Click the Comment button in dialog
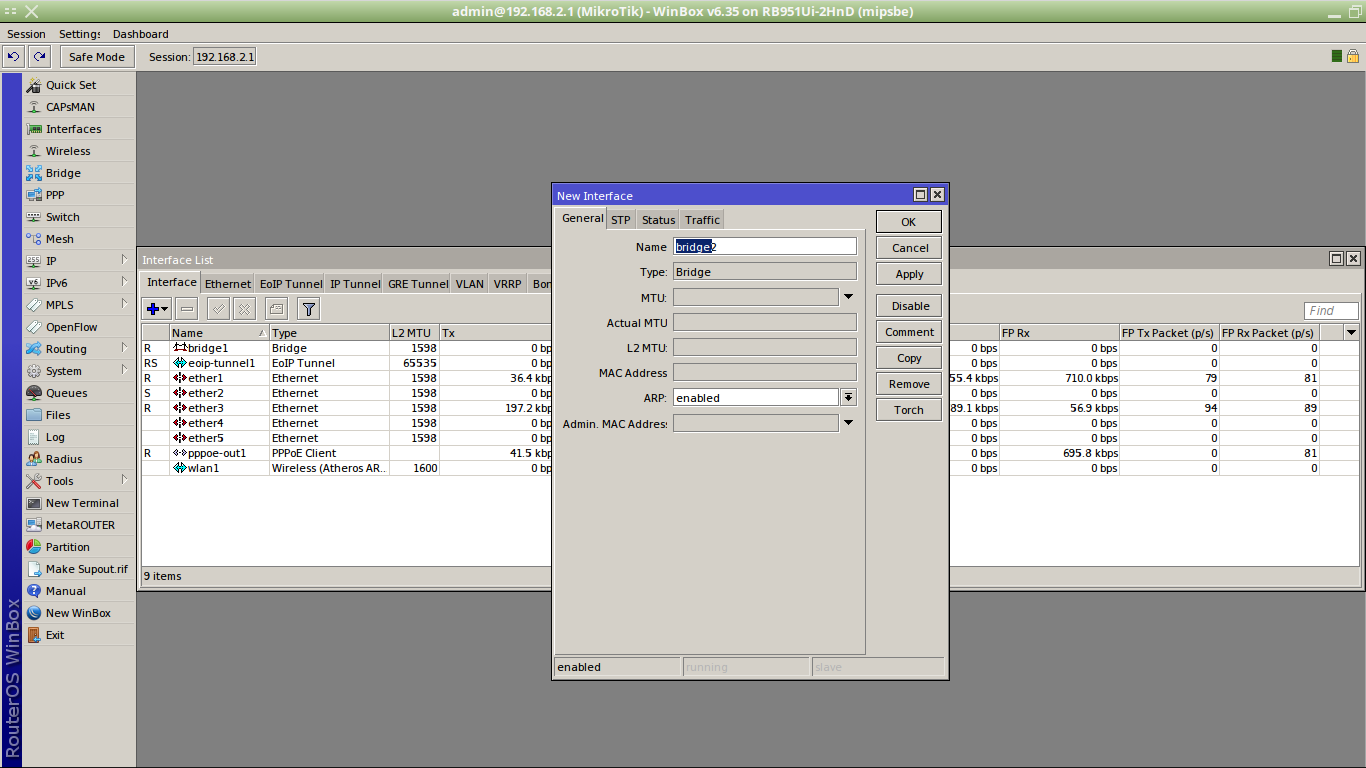This screenshot has width=1366, height=768. 909,332
